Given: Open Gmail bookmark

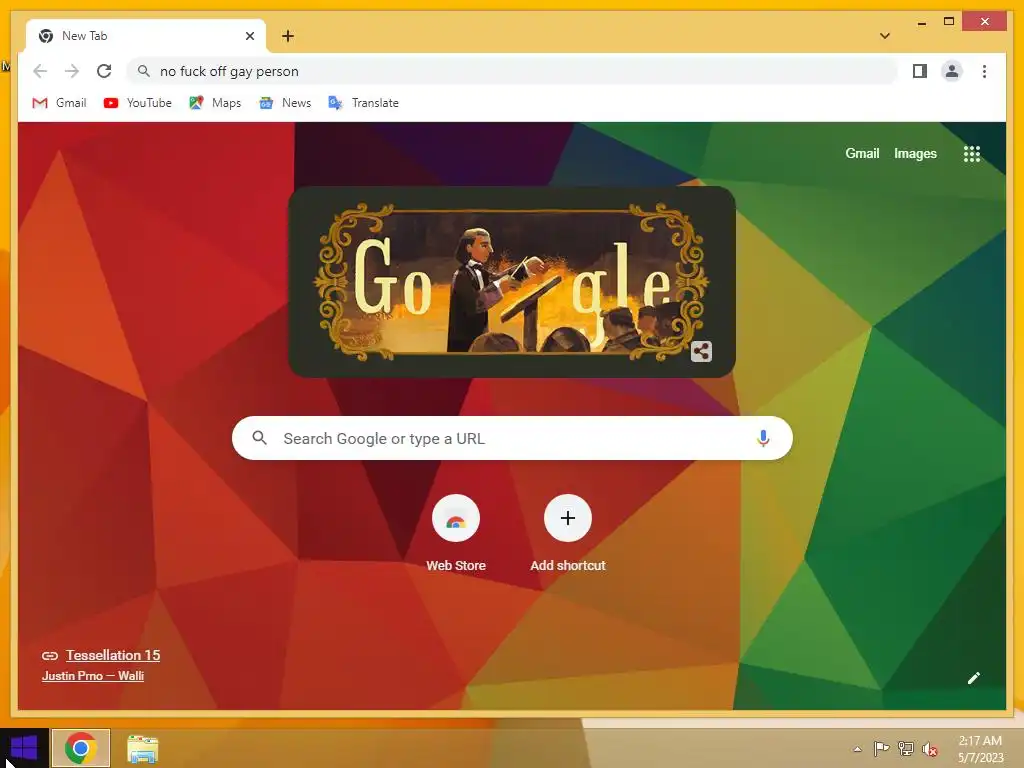Looking at the screenshot, I should [59, 103].
